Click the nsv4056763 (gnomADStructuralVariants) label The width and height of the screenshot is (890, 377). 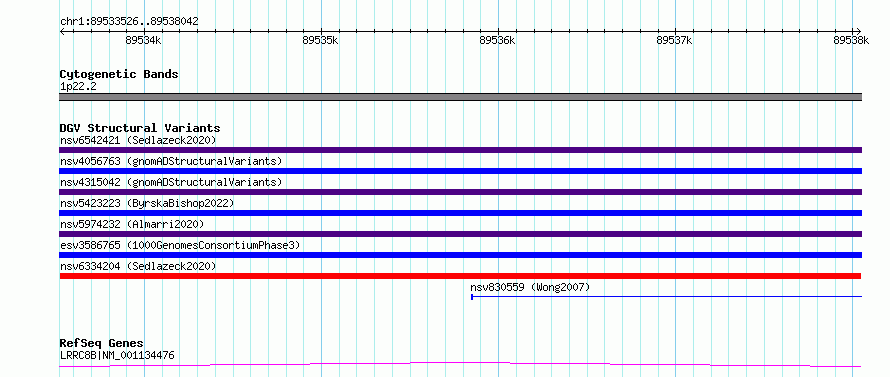click(x=171, y=161)
